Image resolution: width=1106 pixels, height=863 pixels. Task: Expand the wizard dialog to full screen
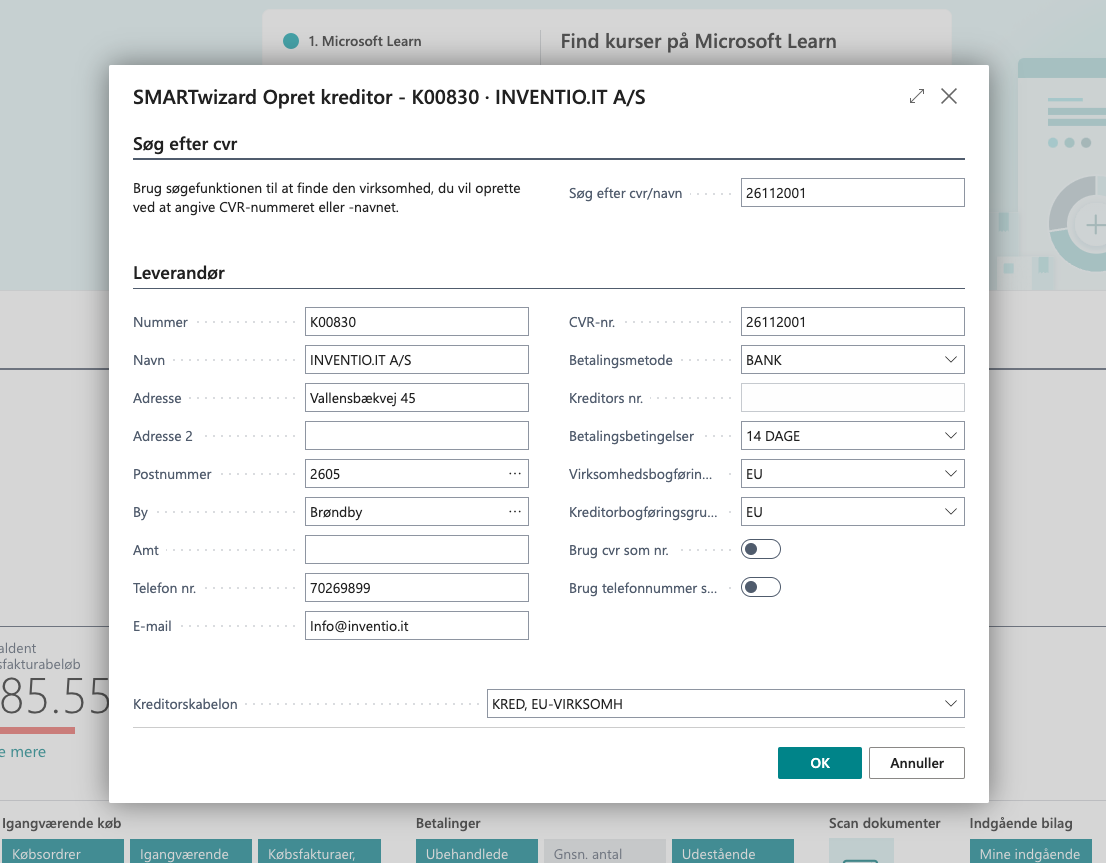point(916,96)
